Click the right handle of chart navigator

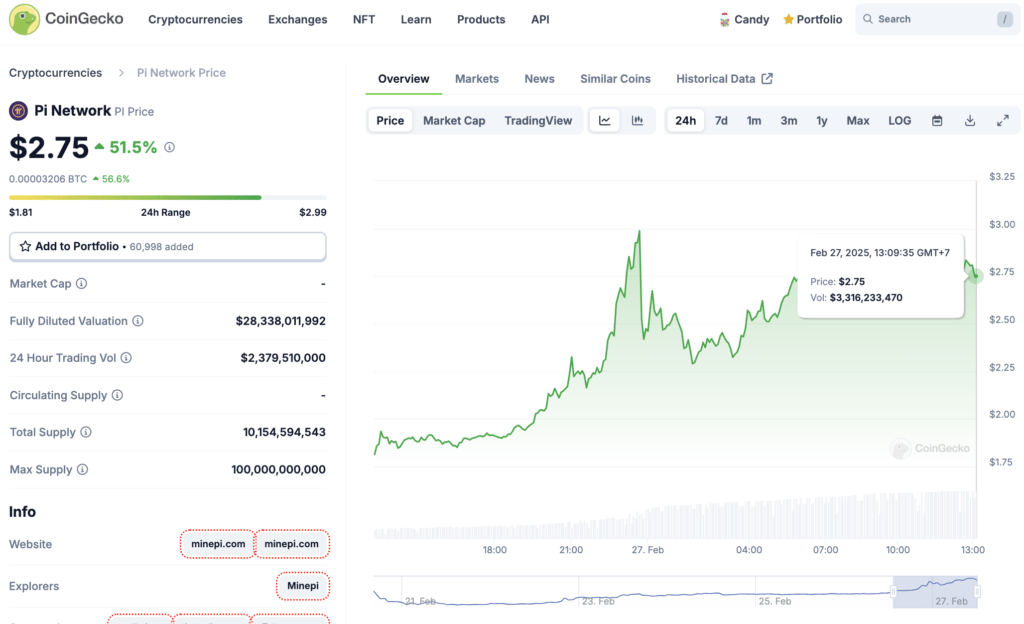point(977,592)
